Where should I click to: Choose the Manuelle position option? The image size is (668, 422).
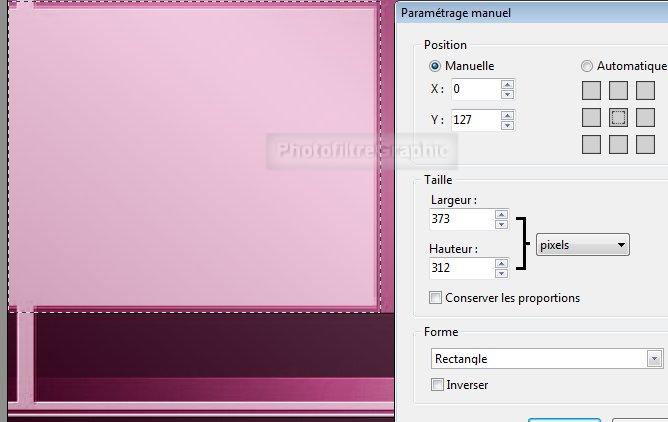(x=436, y=66)
